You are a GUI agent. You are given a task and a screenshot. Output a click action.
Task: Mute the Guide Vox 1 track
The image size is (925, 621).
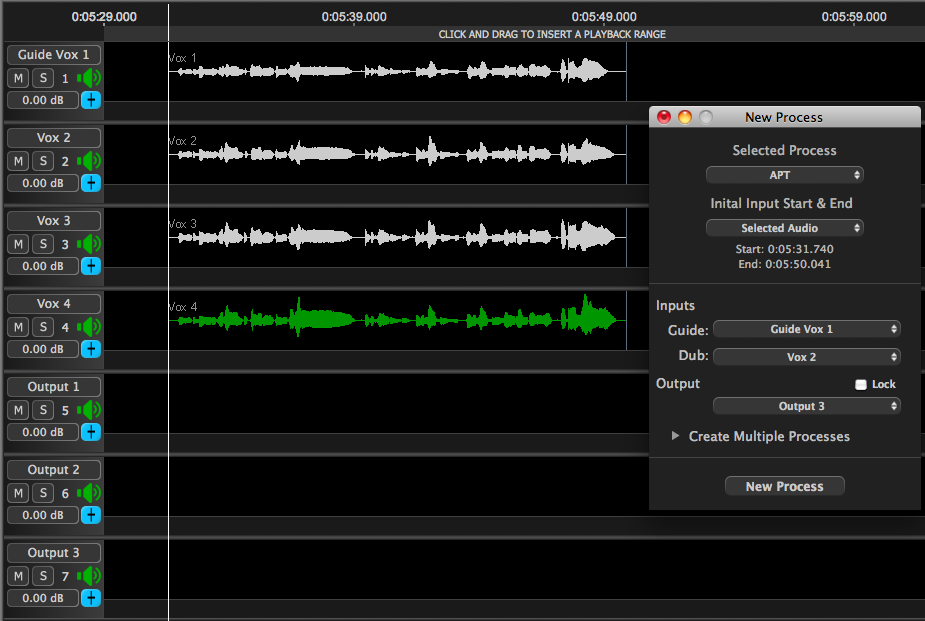(19, 78)
